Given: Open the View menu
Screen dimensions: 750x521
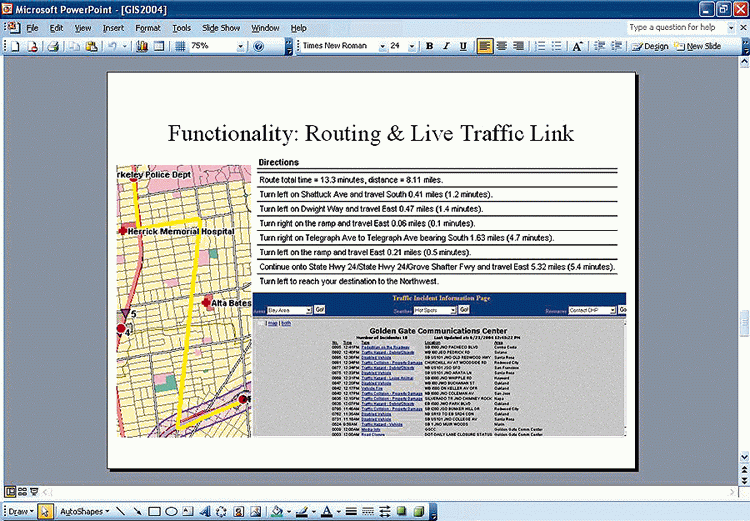Looking at the screenshot, I should [x=83, y=28].
